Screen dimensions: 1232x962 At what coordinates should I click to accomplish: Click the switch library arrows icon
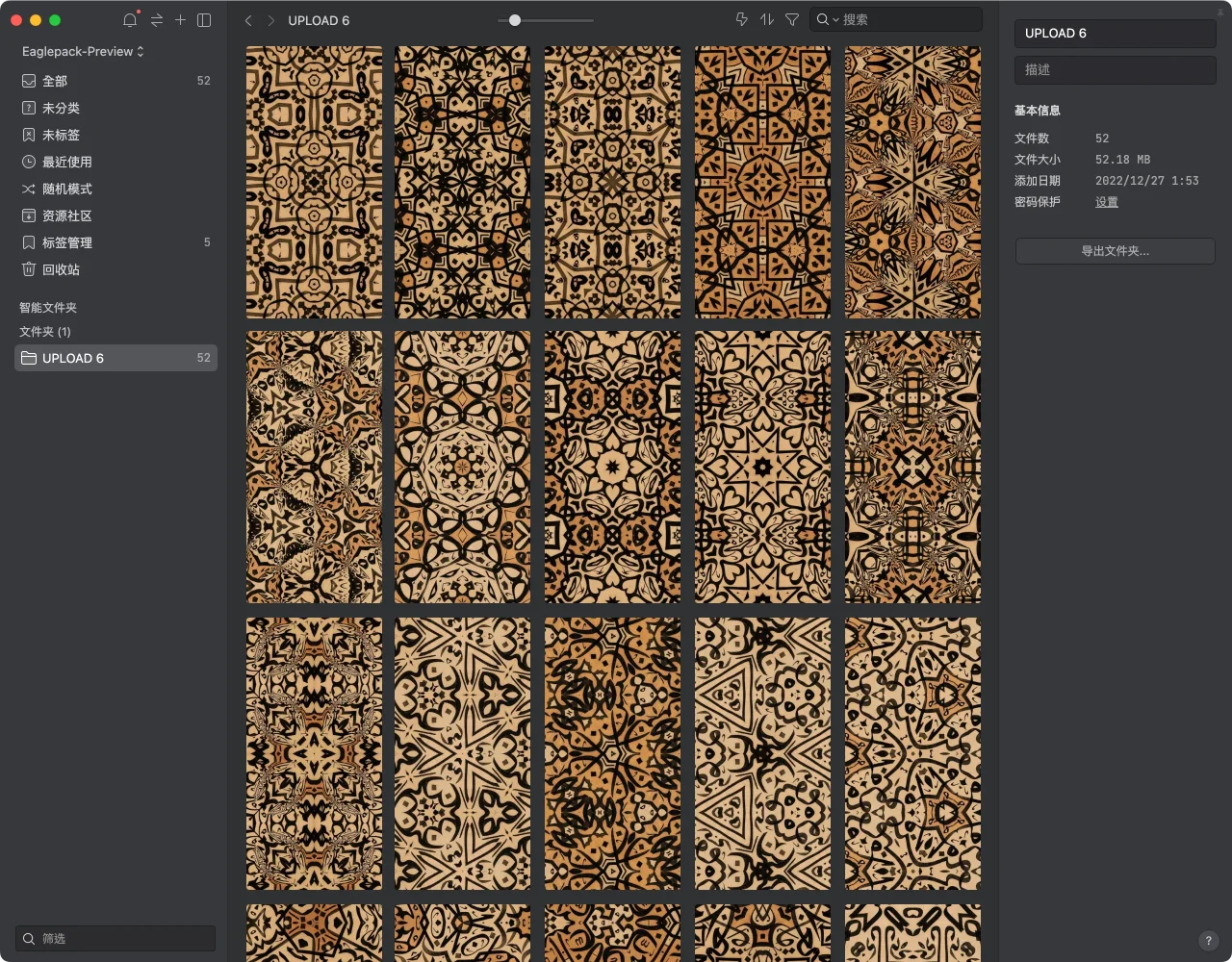tap(157, 20)
